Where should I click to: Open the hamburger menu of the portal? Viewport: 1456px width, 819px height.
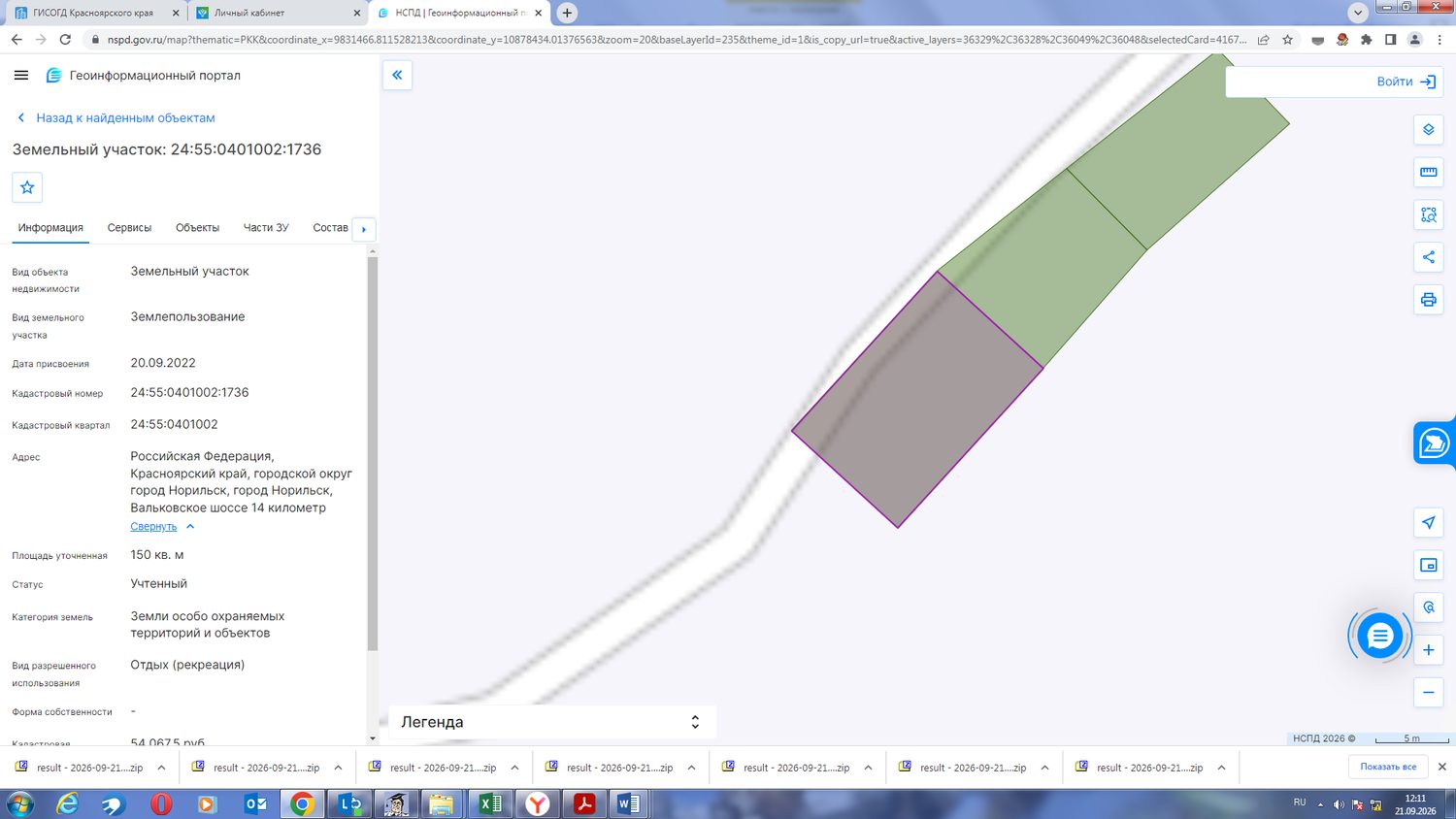(21, 75)
